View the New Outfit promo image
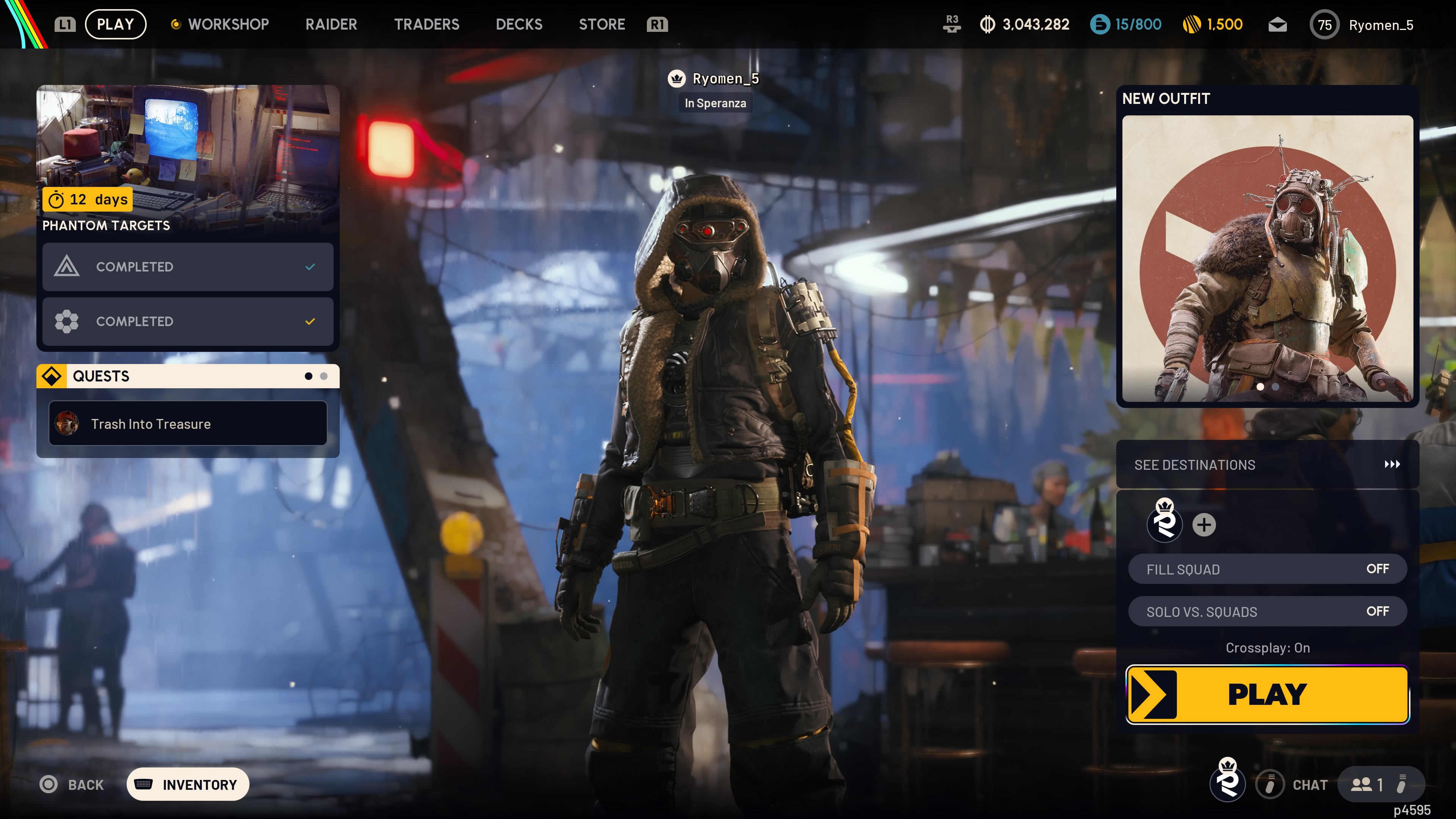 [x=1267, y=258]
